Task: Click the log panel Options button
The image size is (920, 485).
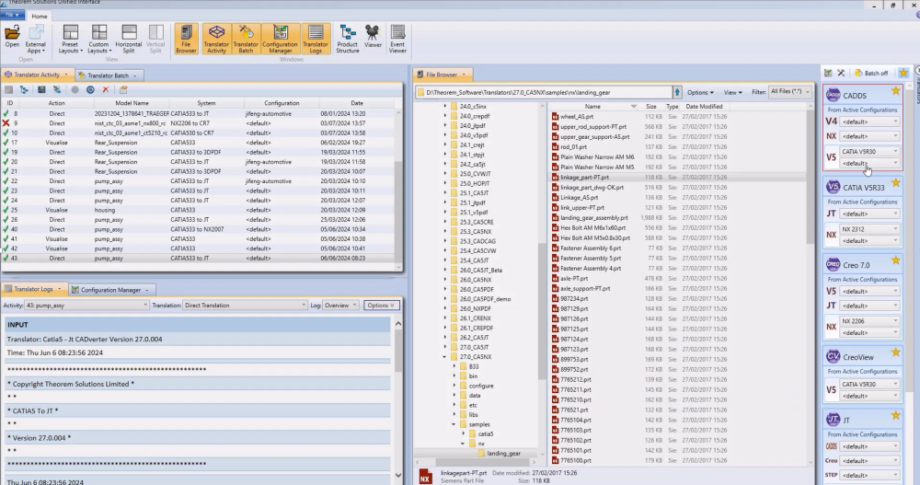Action: 381,305
